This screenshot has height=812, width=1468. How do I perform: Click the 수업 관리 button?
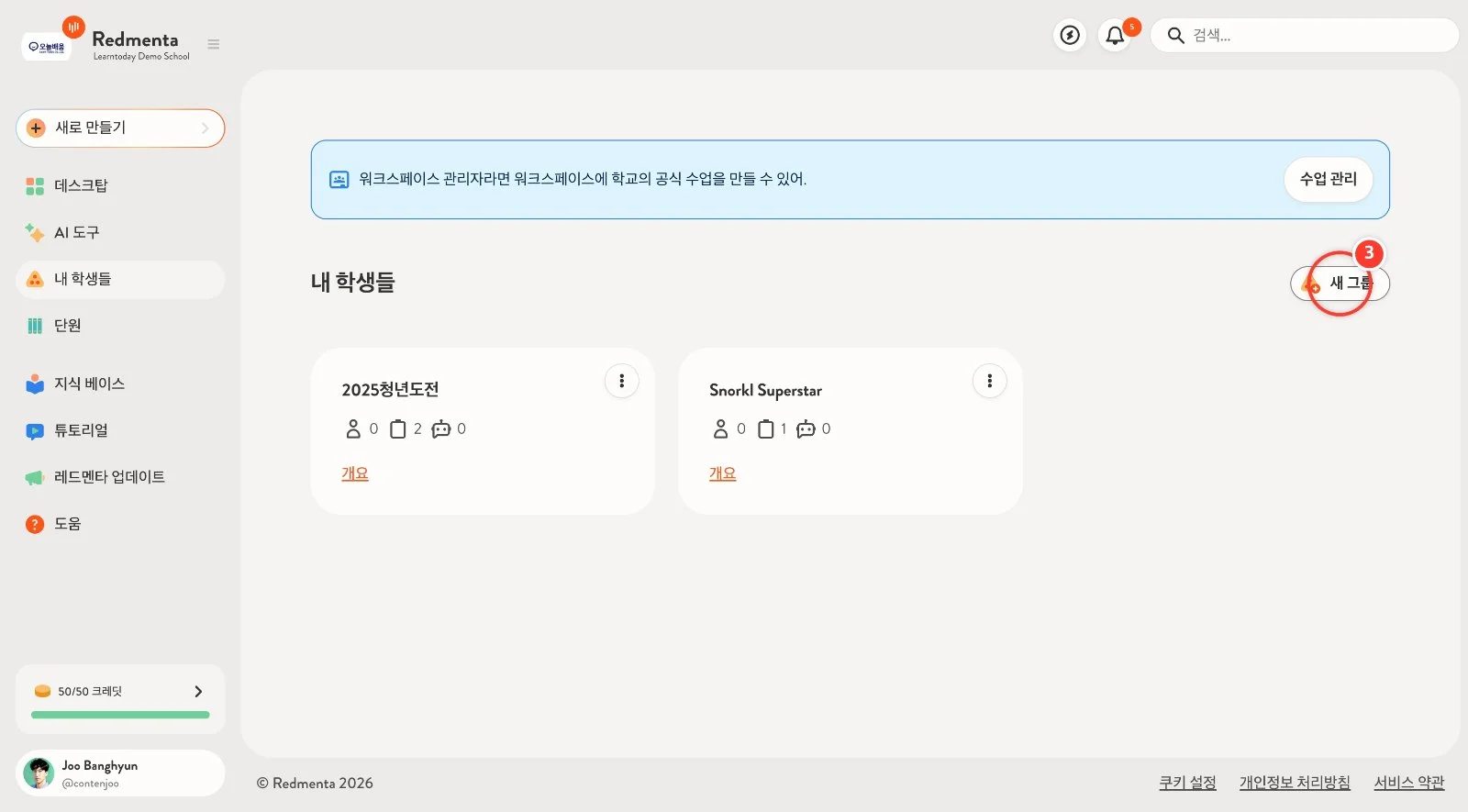pos(1328,179)
